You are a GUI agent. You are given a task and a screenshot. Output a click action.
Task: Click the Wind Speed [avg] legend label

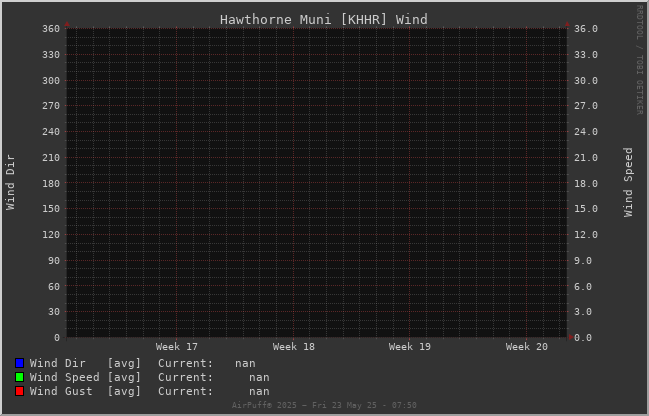(x=85, y=378)
